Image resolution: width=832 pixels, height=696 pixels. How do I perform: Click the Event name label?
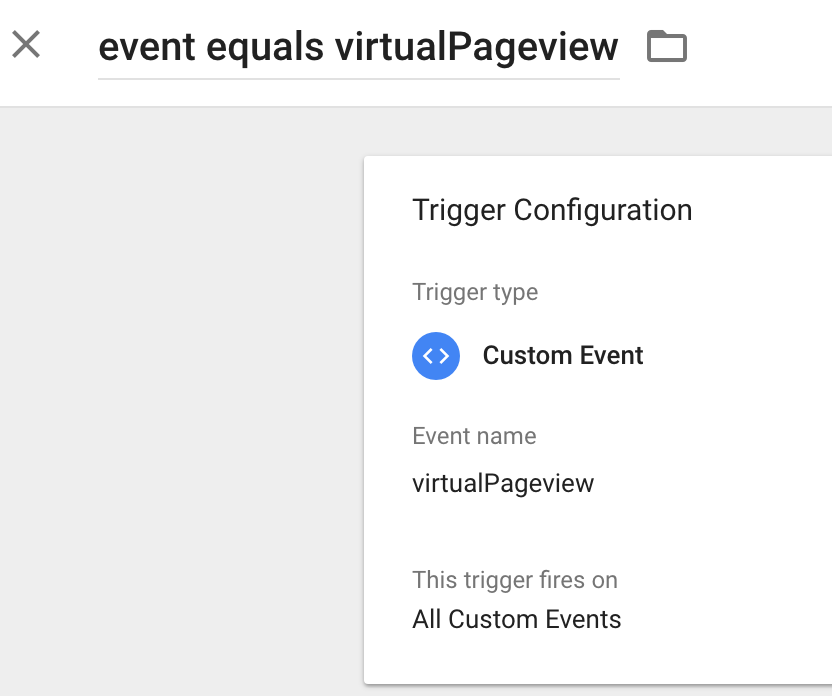[474, 436]
